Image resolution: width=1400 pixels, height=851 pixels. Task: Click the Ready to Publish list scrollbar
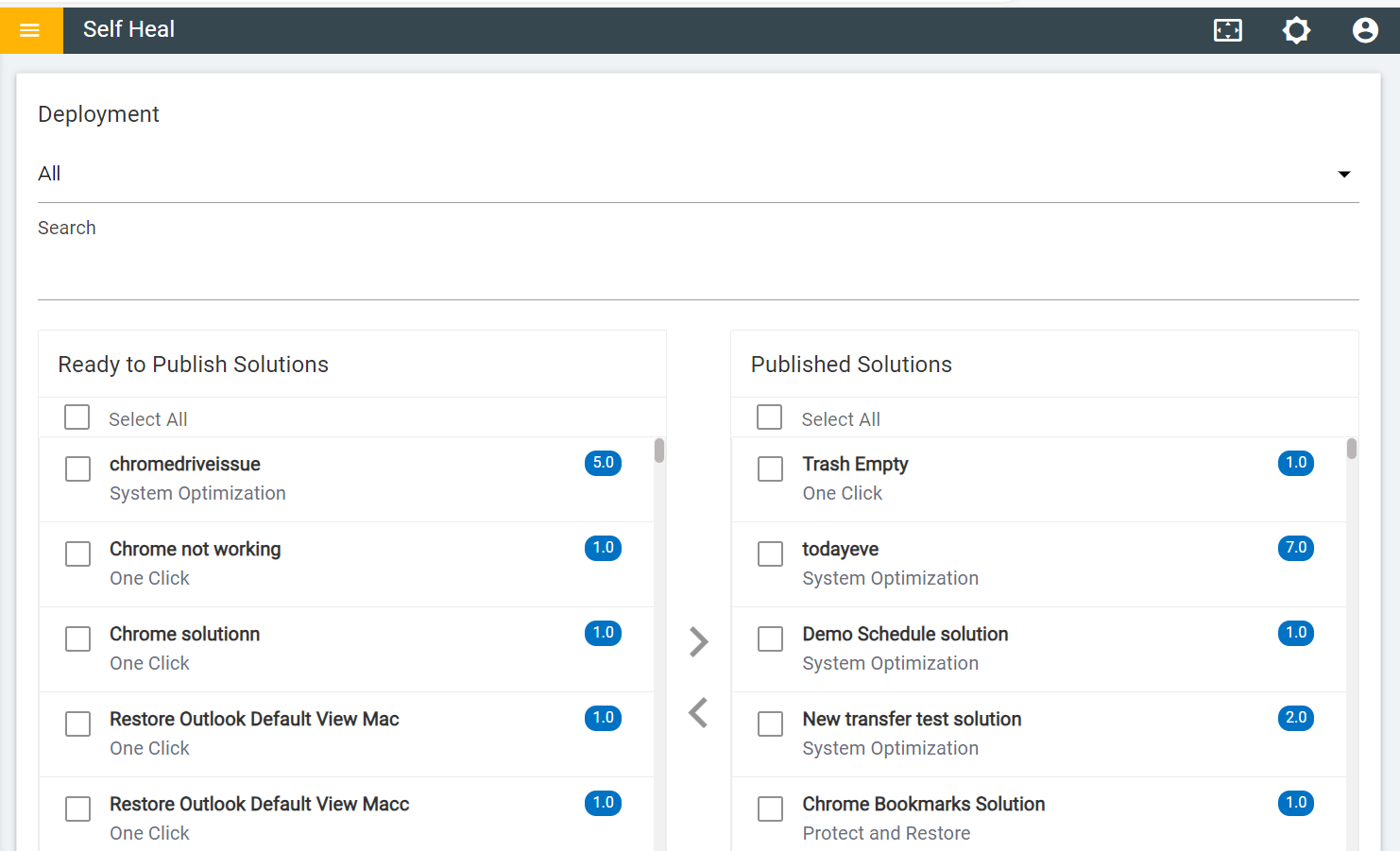point(659,451)
